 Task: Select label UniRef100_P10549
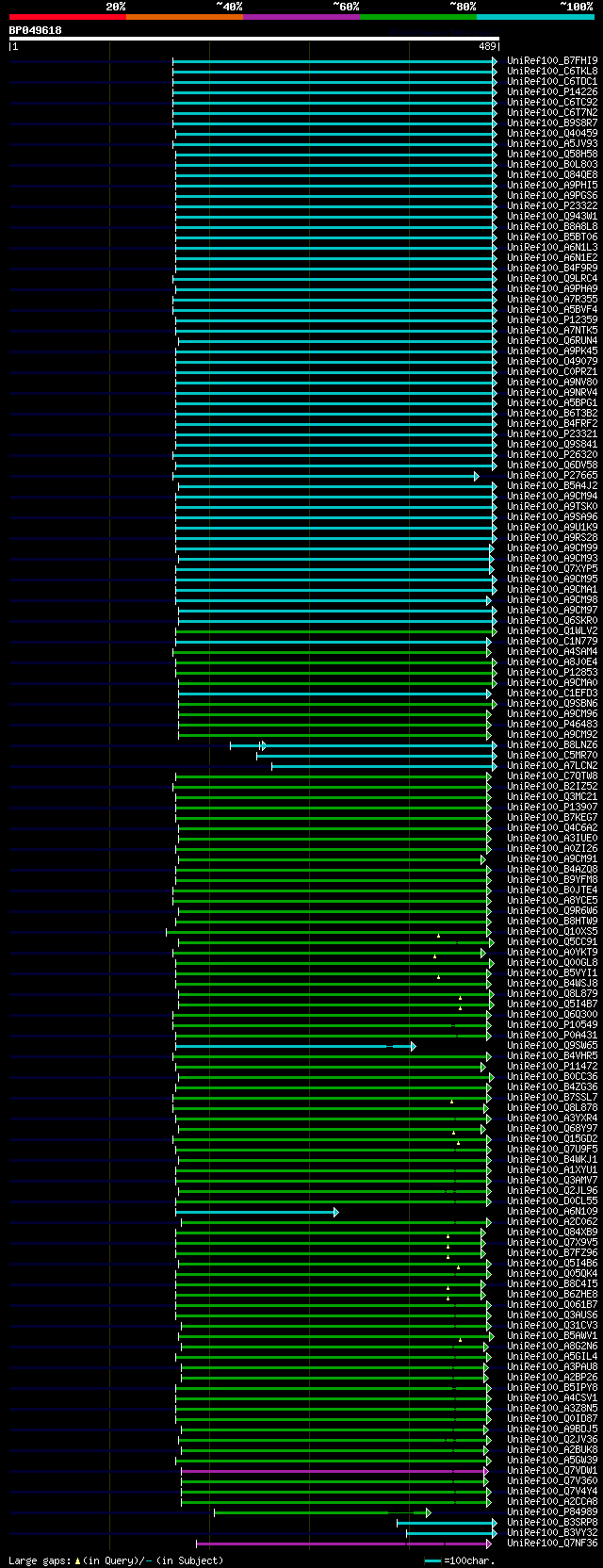[x=552, y=1024]
